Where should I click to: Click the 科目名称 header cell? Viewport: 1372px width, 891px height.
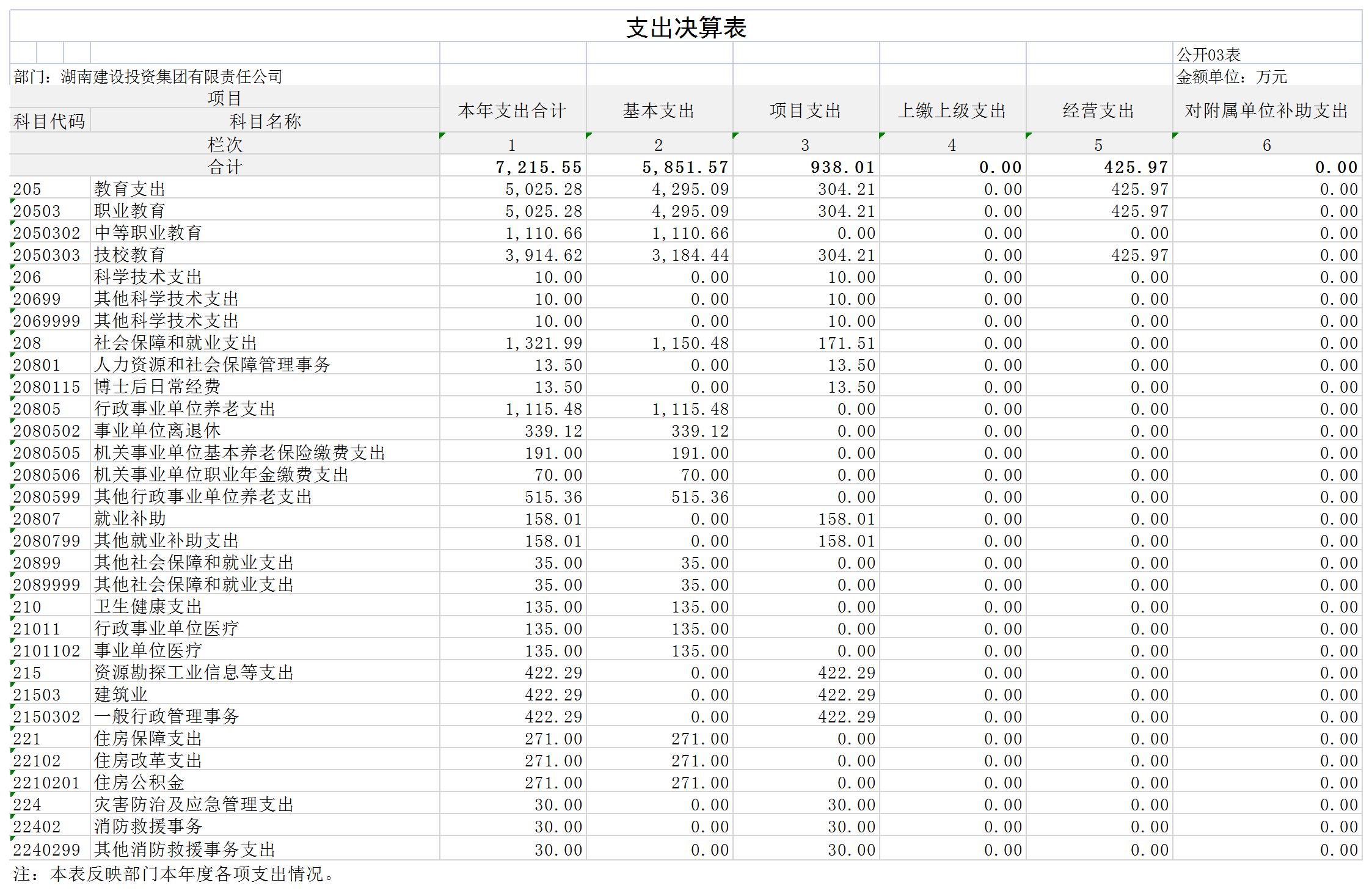[265, 121]
